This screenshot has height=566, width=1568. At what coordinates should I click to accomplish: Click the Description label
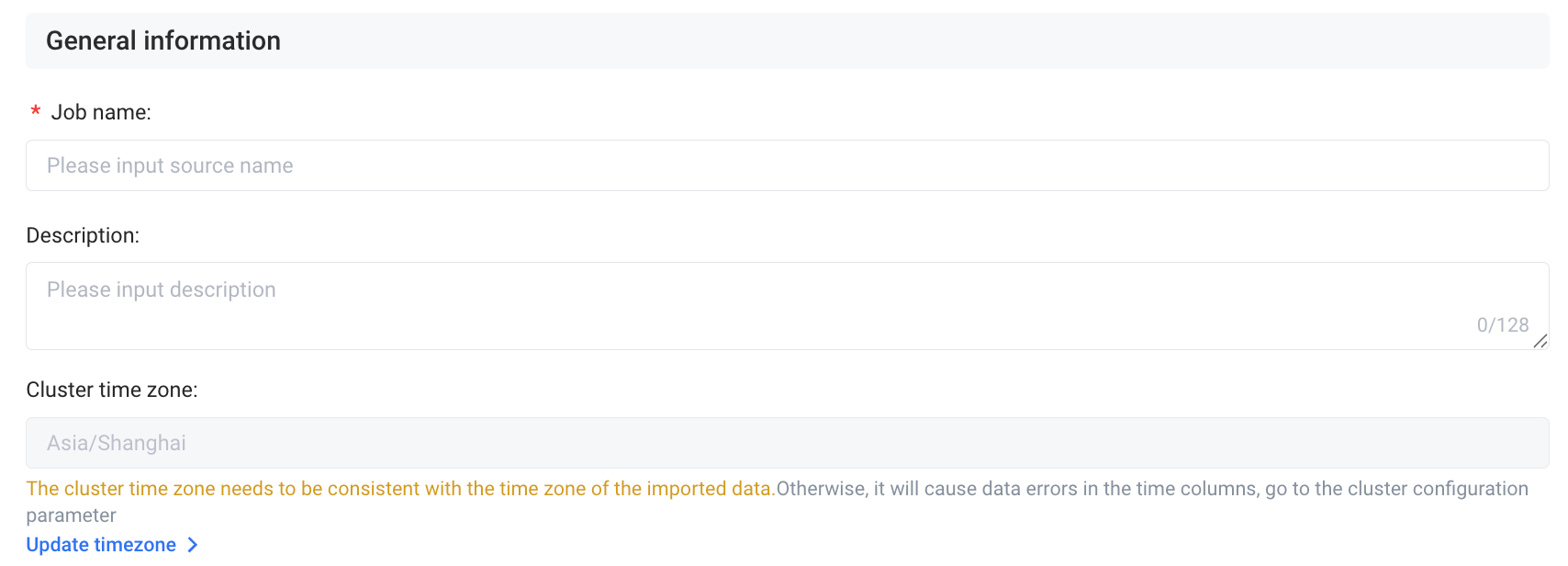tap(83, 235)
